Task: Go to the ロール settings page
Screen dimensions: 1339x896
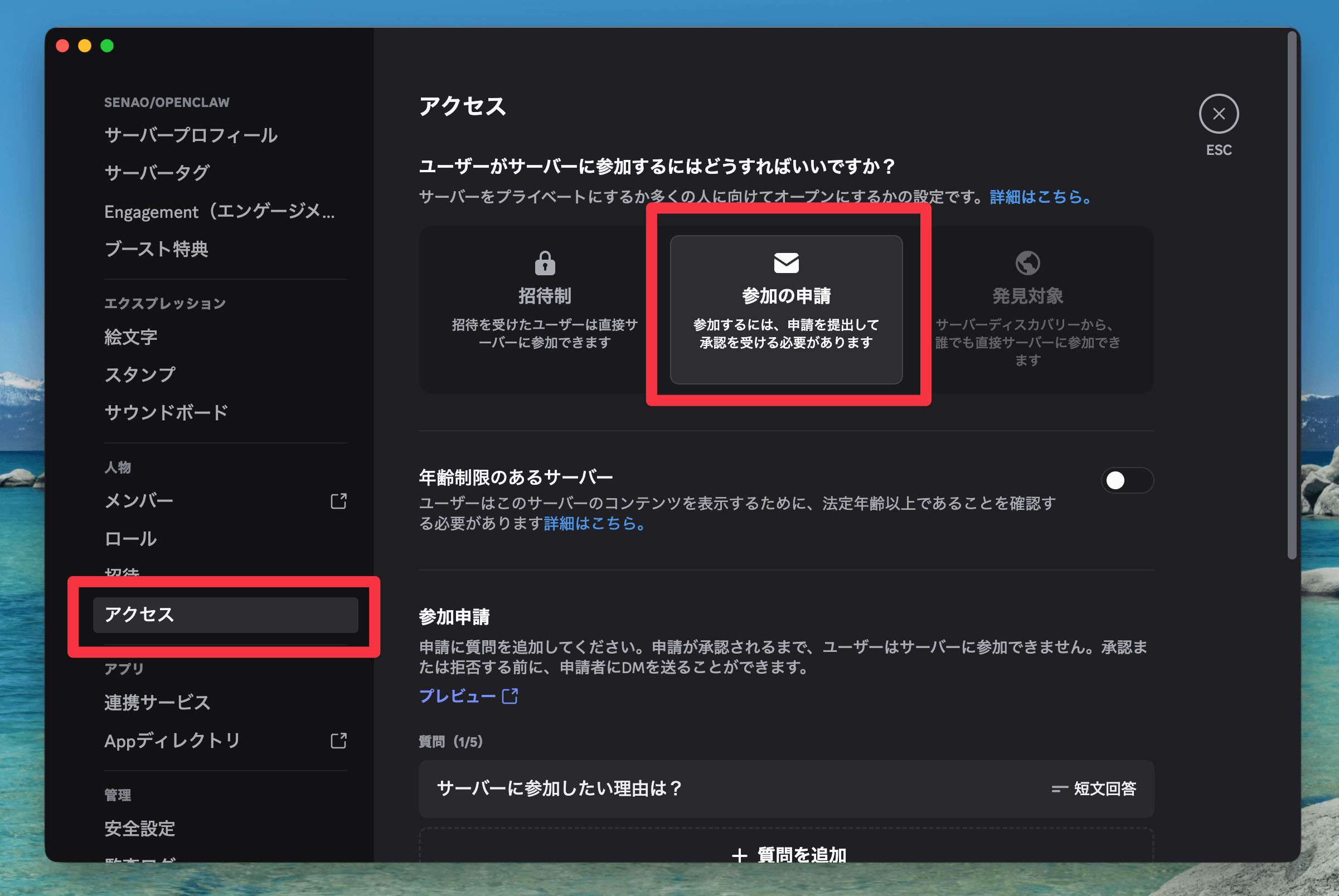Action: [130, 538]
